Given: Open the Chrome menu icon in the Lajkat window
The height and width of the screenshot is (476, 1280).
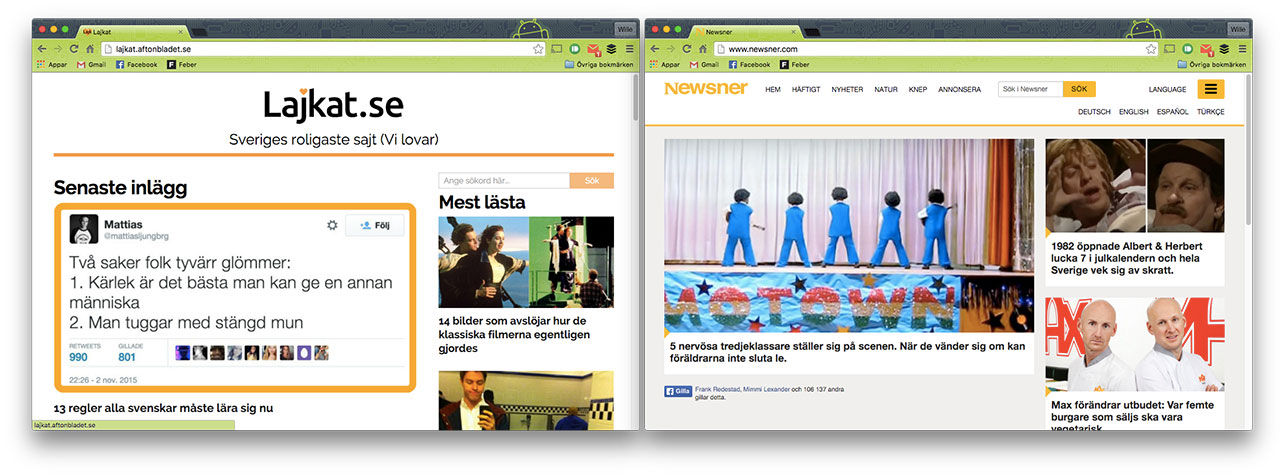Looking at the screenshot, I should 629,48.
